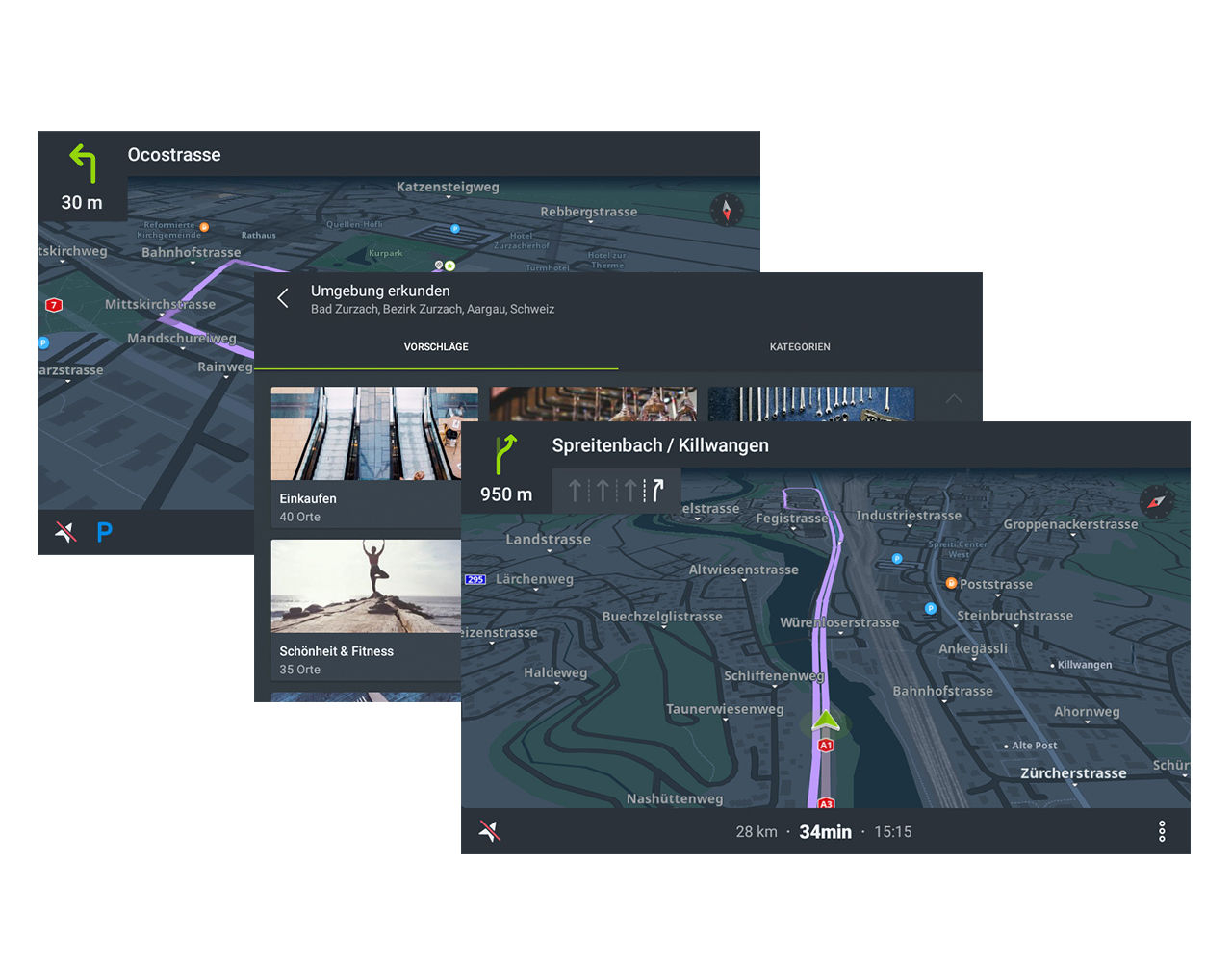This screenshot has height=962, width=1232.
Task: Tap the junction arrow icon next to "950 m"
Action: tap(504, 452)
